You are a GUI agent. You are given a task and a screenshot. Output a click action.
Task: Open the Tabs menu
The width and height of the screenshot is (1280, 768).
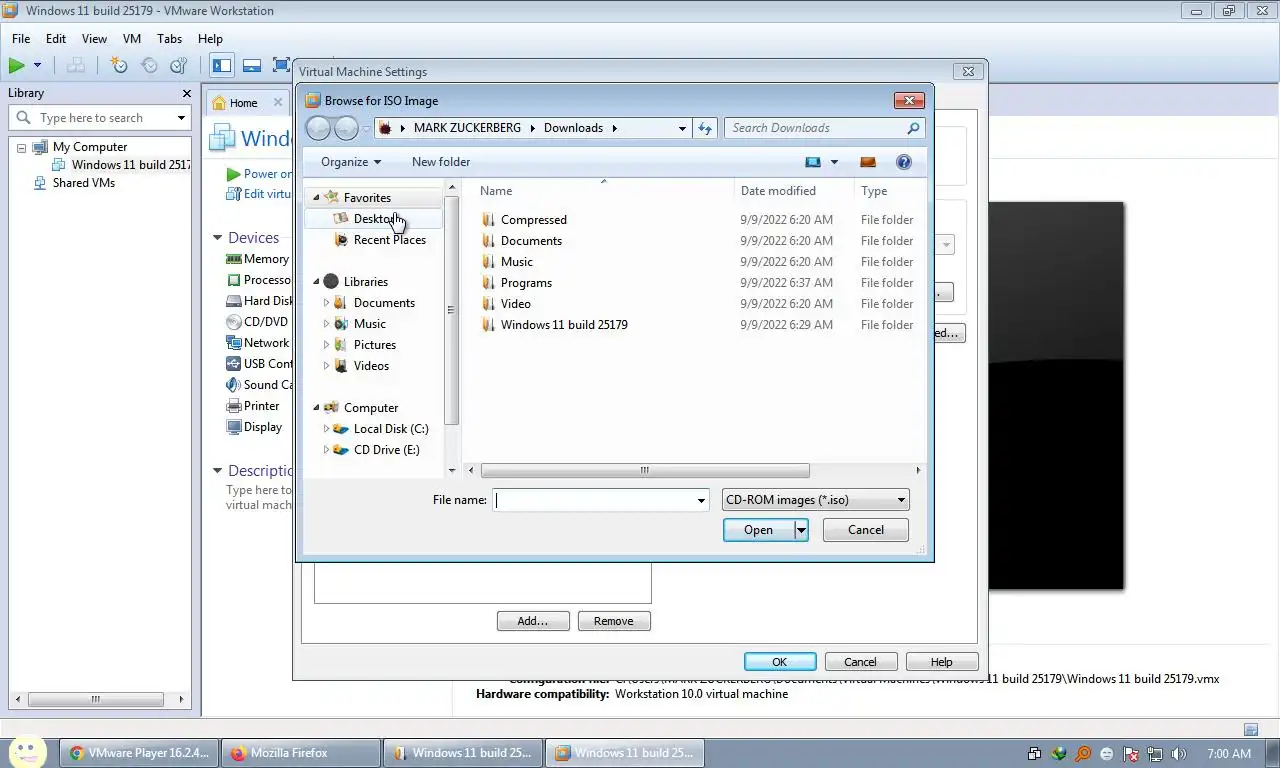[x=169, y=39]
